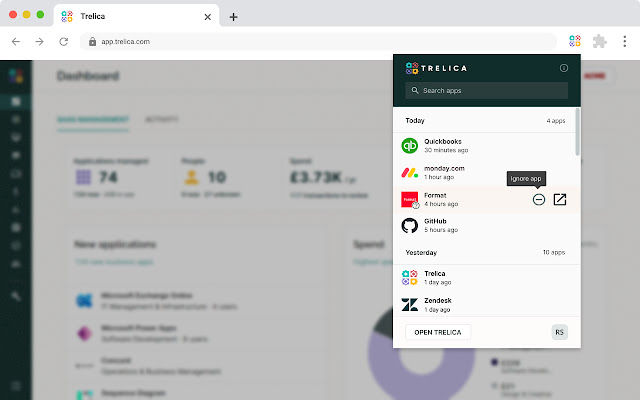Open the browser three-dot menu
Image resolution: width=640 pixels, height=400 pixels.
click(624, 41)
